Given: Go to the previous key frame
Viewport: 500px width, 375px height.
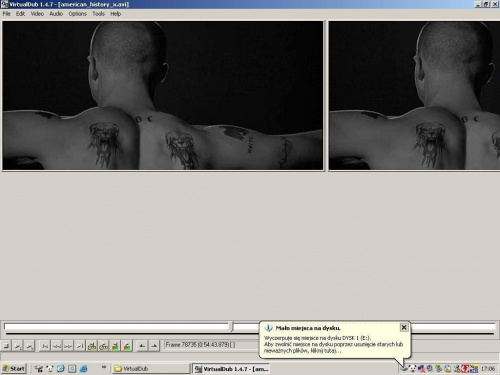Looking at the screenshot, I should 92,346.
